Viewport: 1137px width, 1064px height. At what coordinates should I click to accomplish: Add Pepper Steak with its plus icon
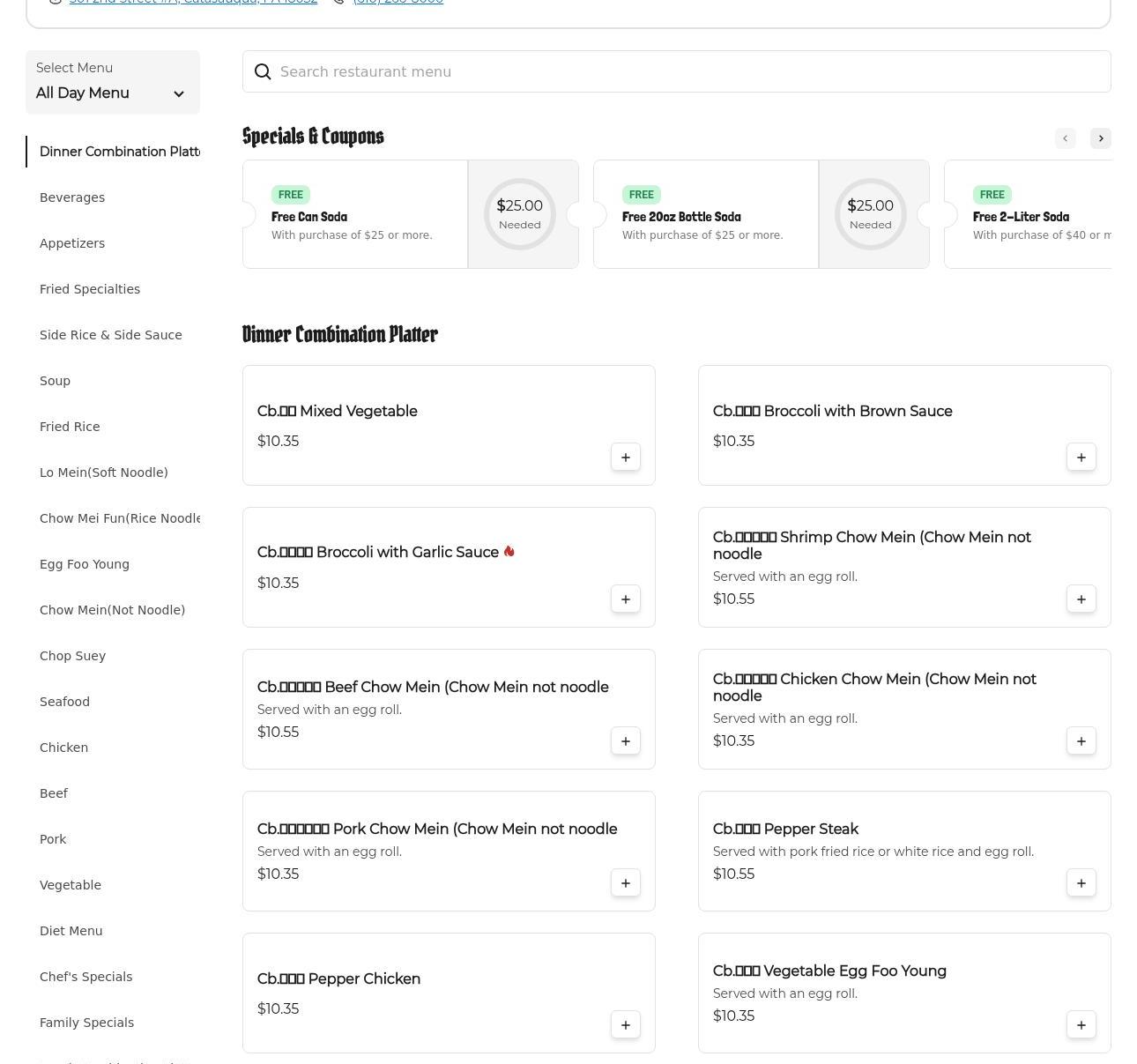(1081, 883)
